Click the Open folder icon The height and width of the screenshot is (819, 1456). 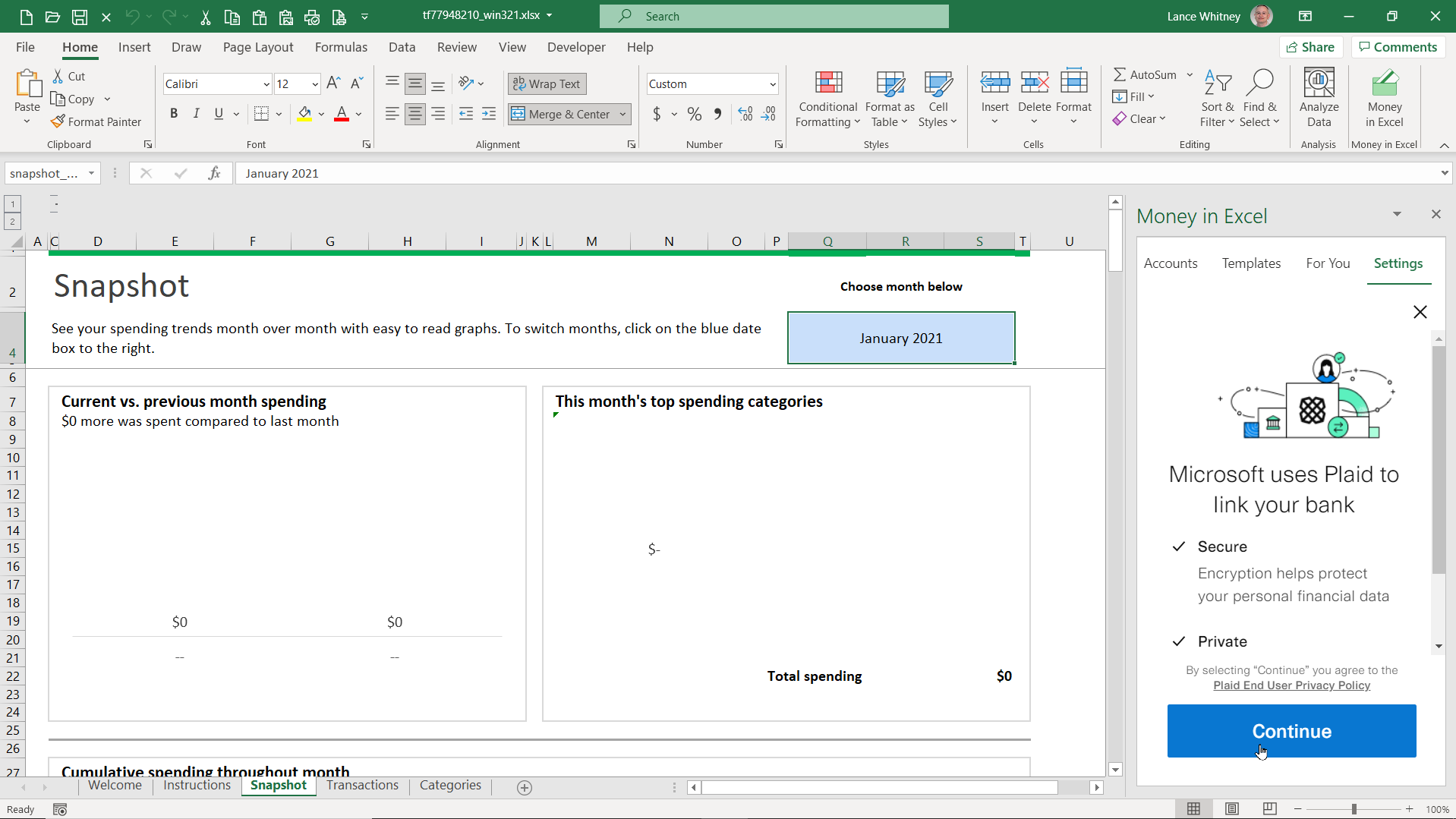52,16
